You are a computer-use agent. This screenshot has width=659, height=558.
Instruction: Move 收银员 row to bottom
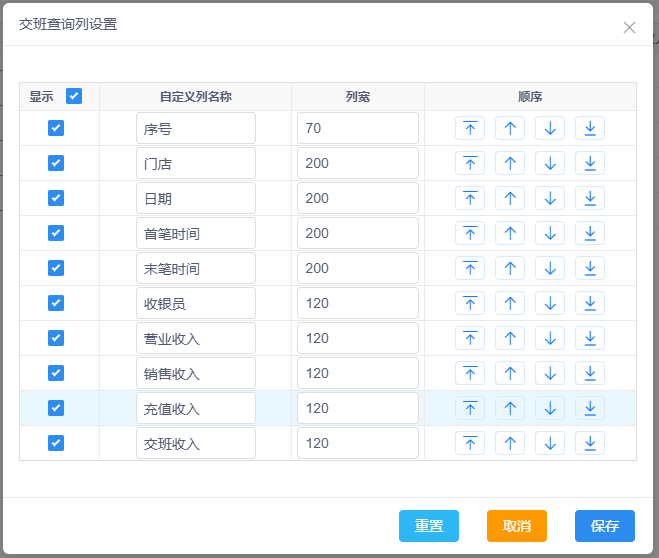[590, 303]
